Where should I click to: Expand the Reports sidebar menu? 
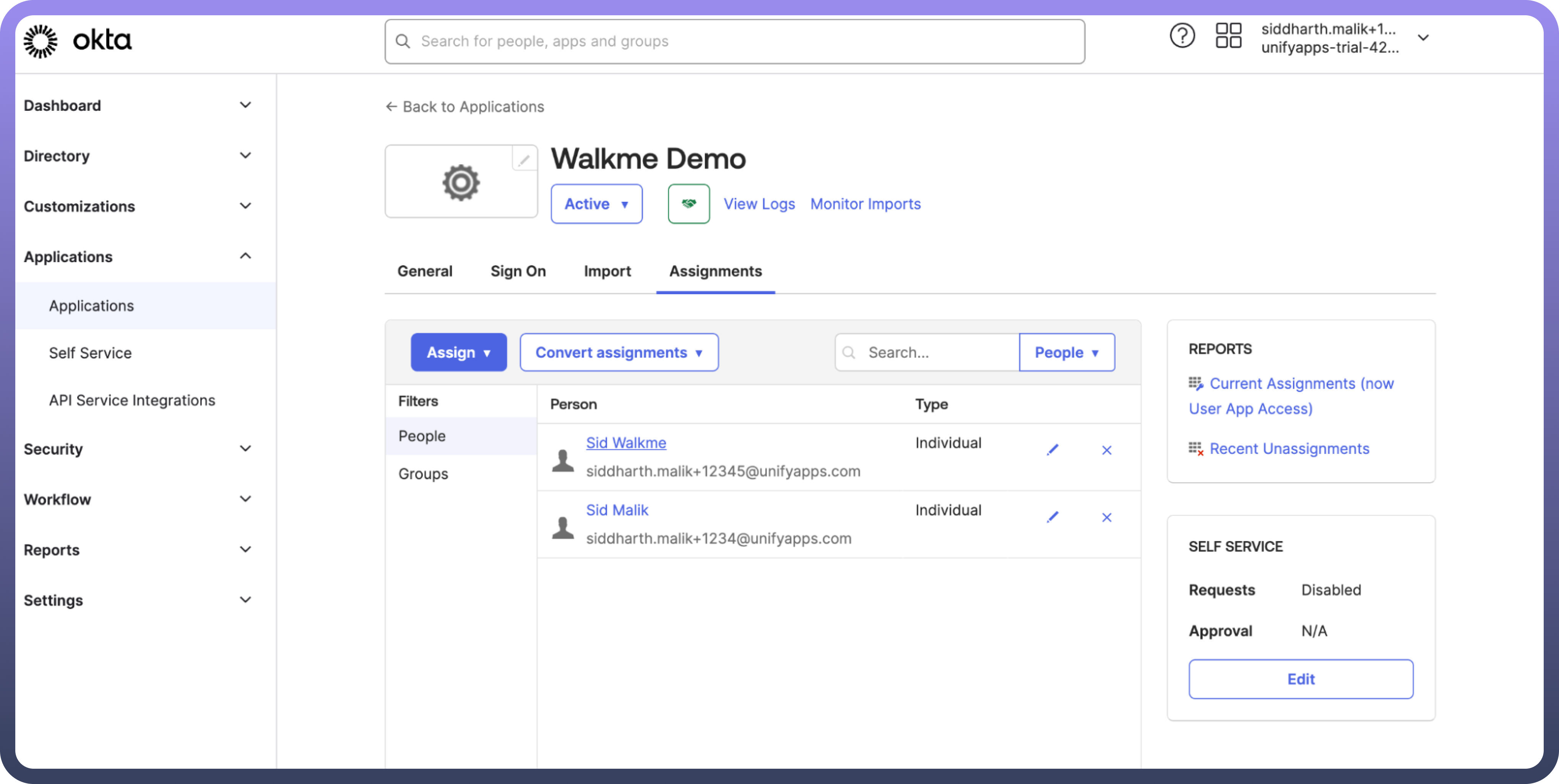coord(245,549)
